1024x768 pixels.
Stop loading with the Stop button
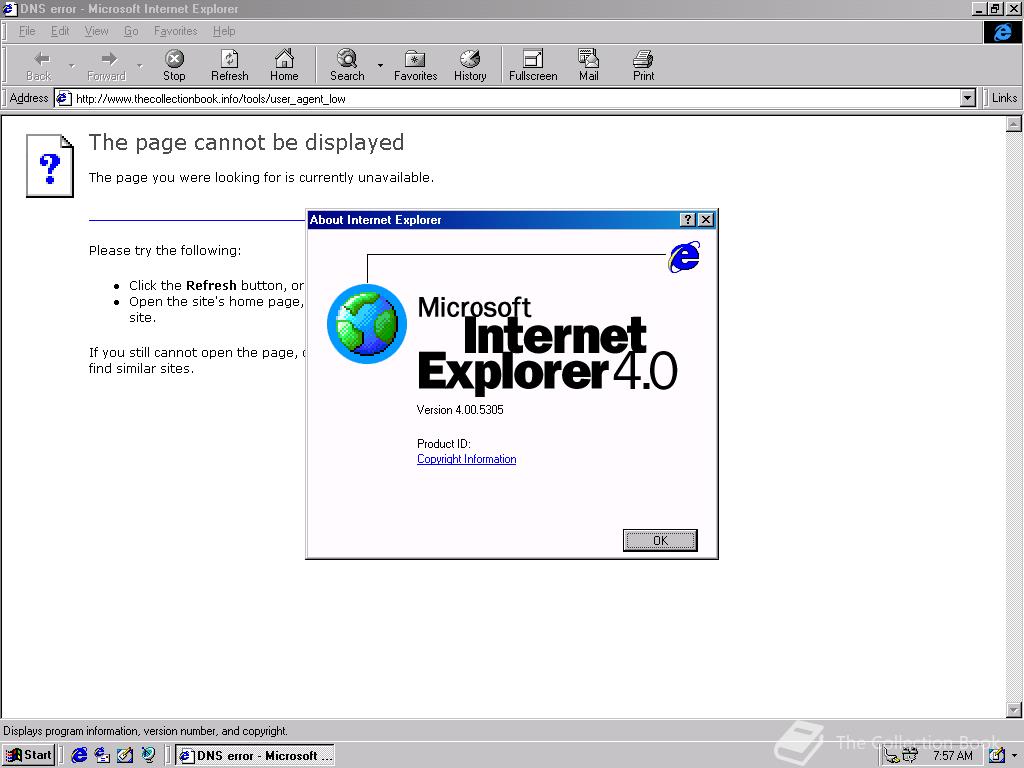point(174,65)
